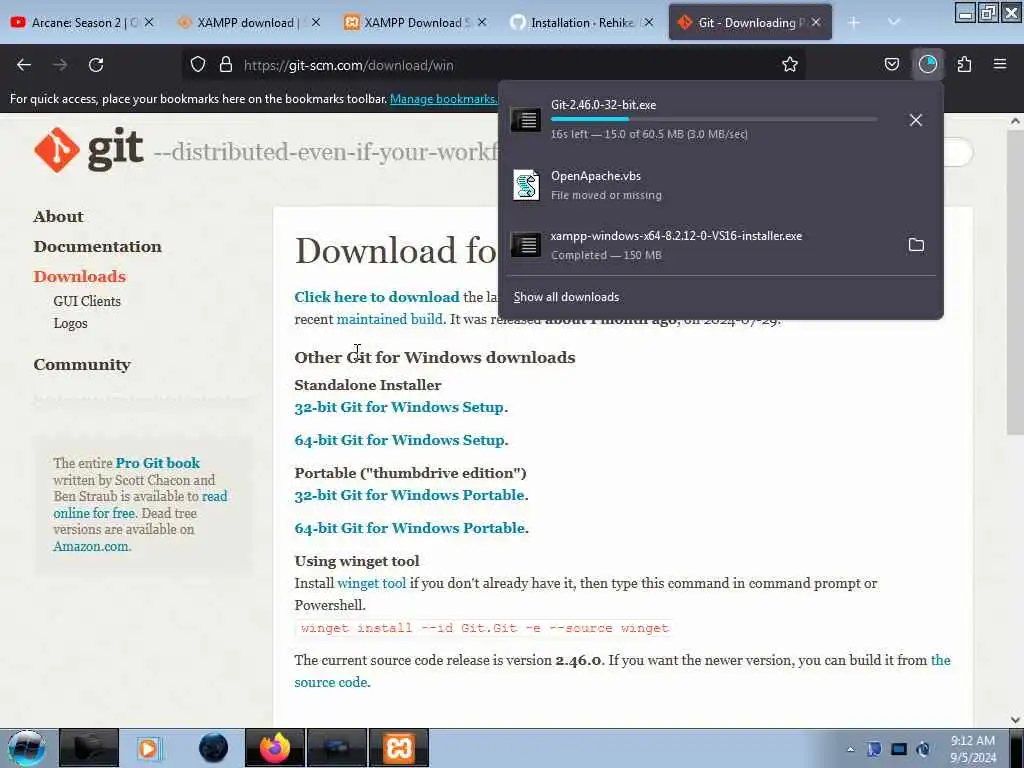
Task: Open the winget tool link
Action: click(372, 583)
